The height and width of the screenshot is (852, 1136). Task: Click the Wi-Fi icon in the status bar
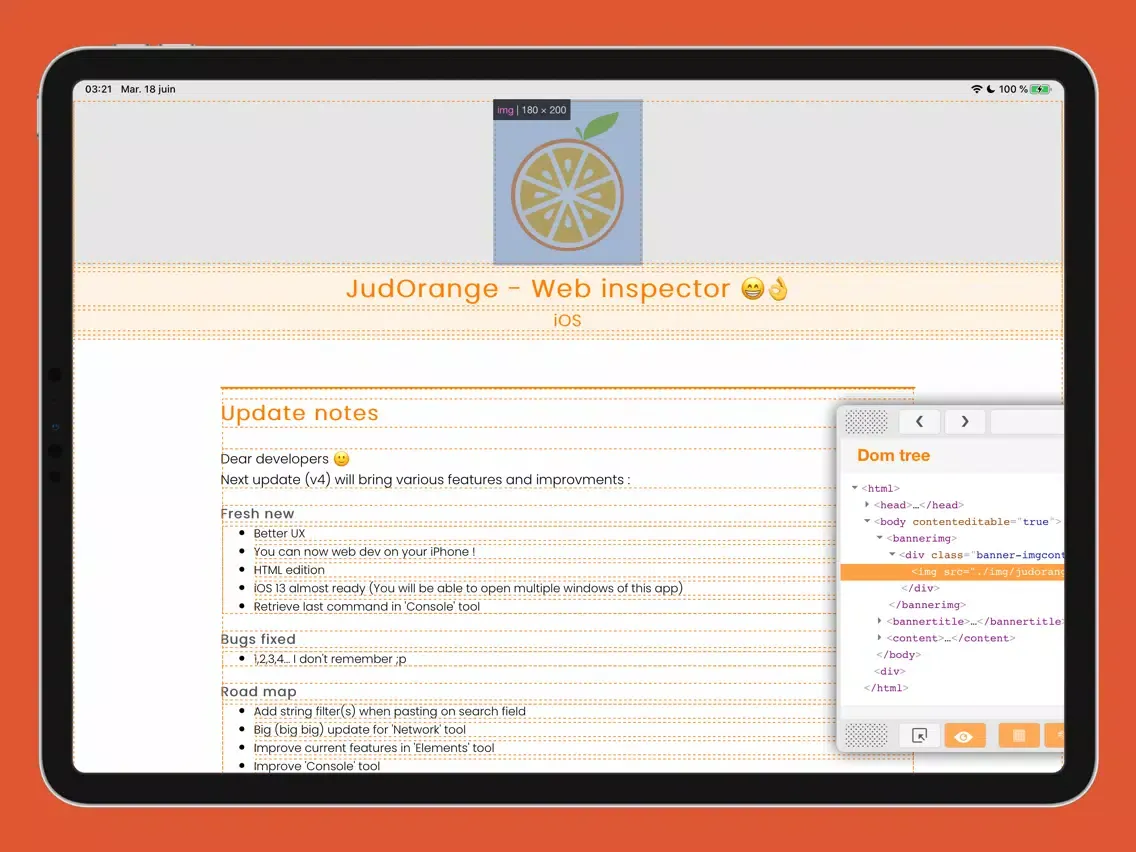976,88
